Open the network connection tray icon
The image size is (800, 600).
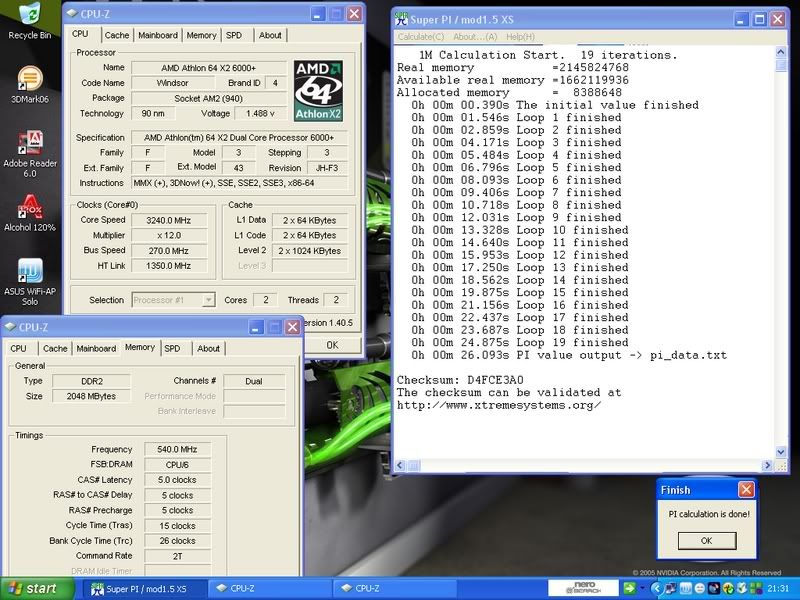(671, 588)
